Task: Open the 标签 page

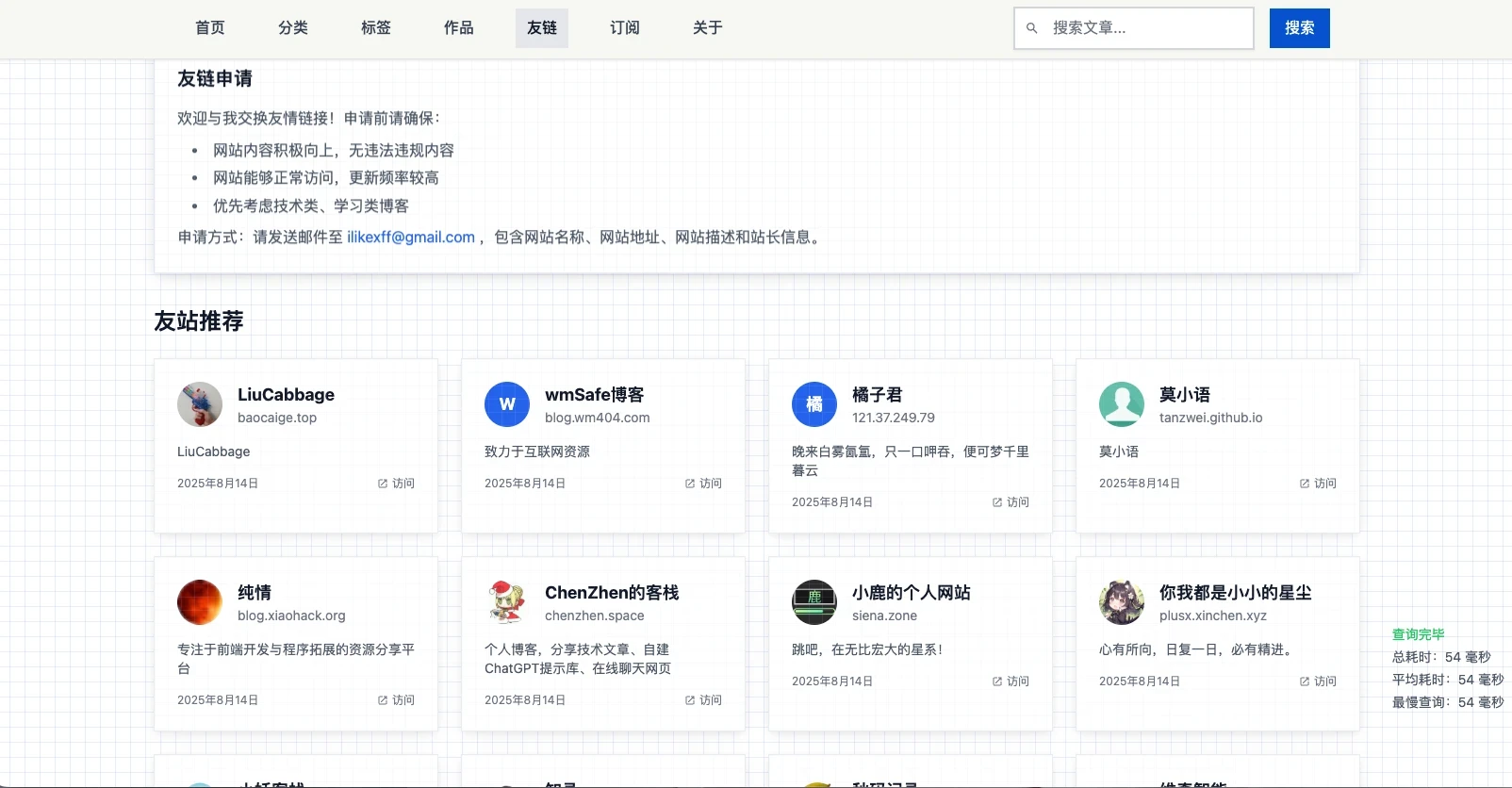Action: point(376,28)
